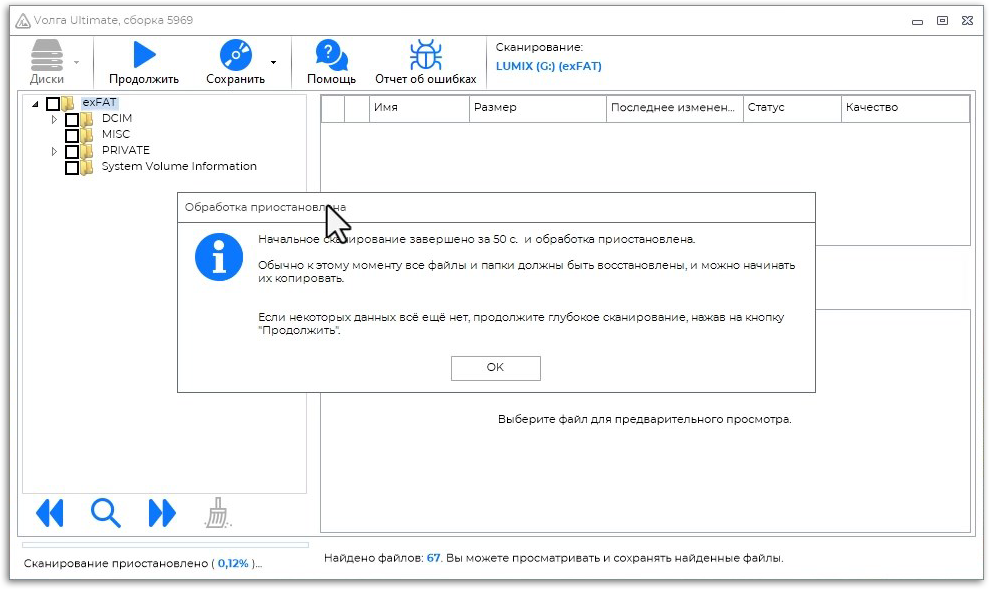Click Выберите файл для предварительного просмотра text
The width and height of the screenshot is (989, 589).
[x=645, y=419]
